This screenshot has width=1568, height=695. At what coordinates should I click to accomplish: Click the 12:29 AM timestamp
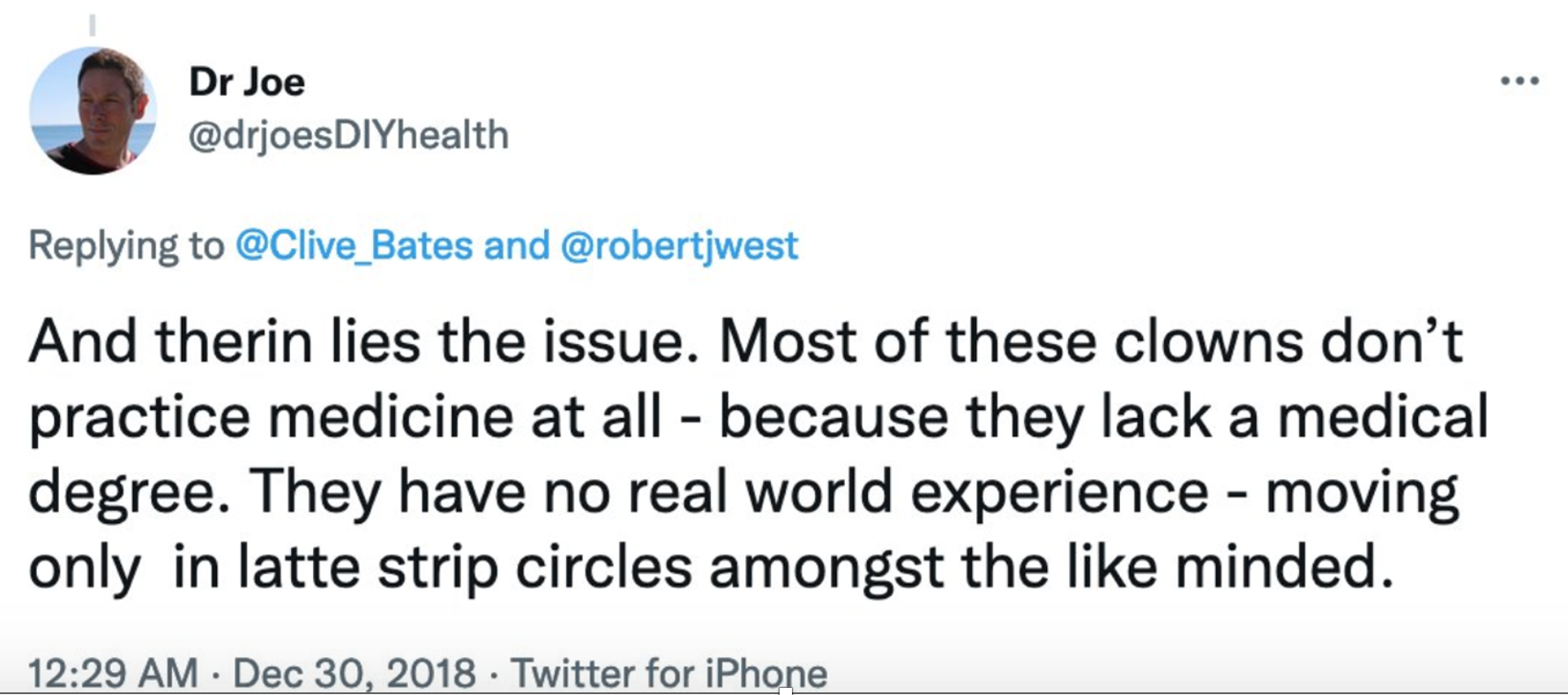[113, 674]
